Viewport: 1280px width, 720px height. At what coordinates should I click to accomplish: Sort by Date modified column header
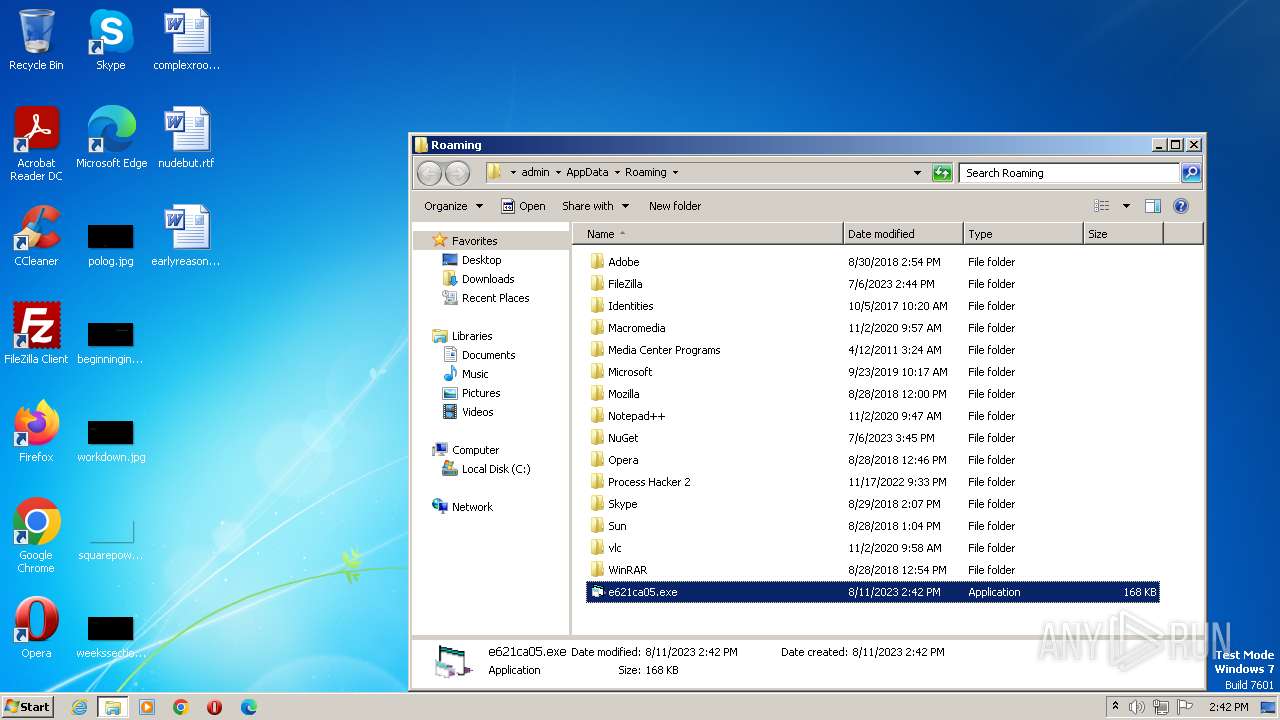(903, 234)
